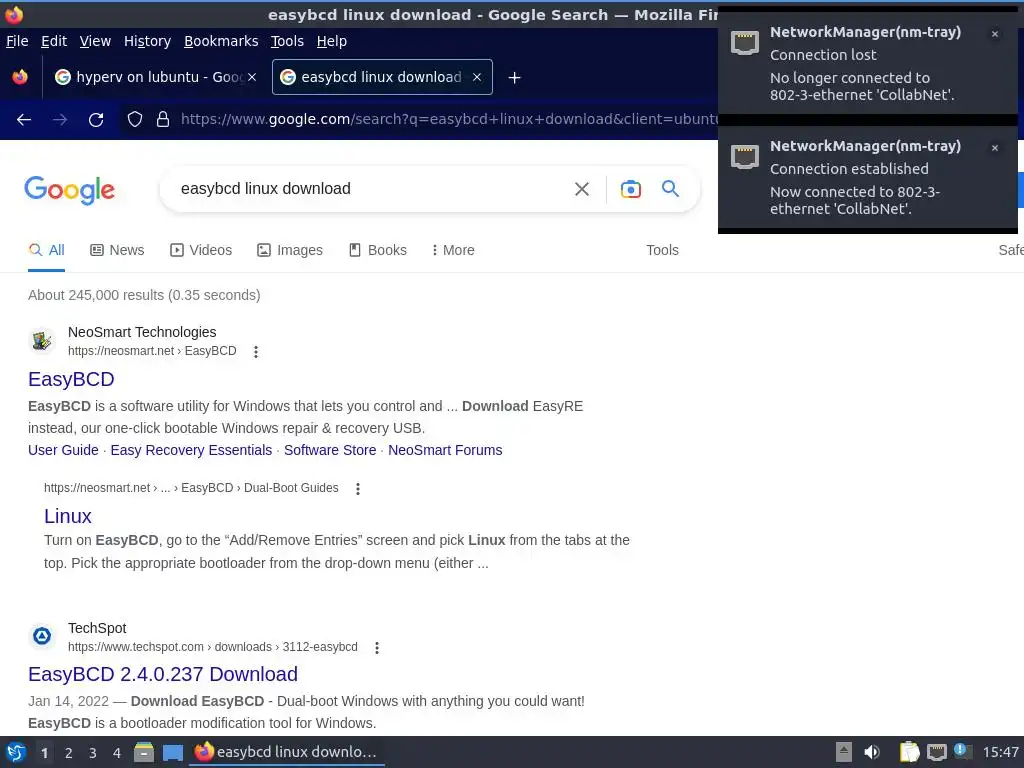Dismiss the 'Connection lost' notification

[x=995, y=34]
